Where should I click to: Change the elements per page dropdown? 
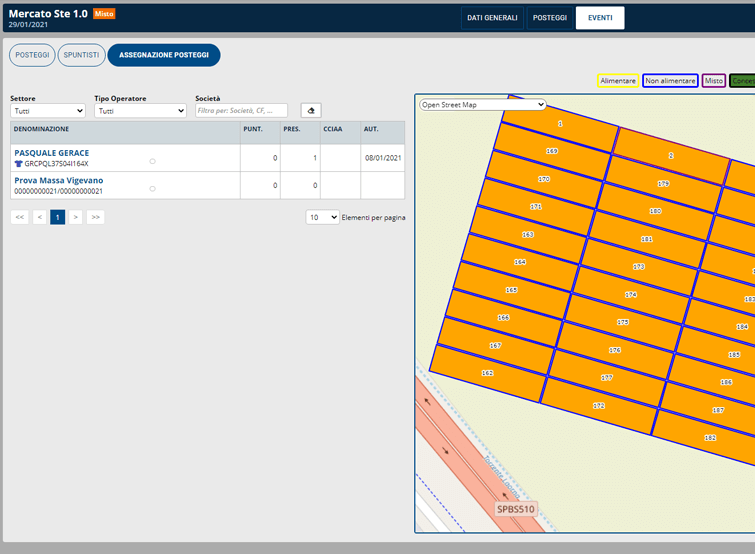[x=322, y=217]
